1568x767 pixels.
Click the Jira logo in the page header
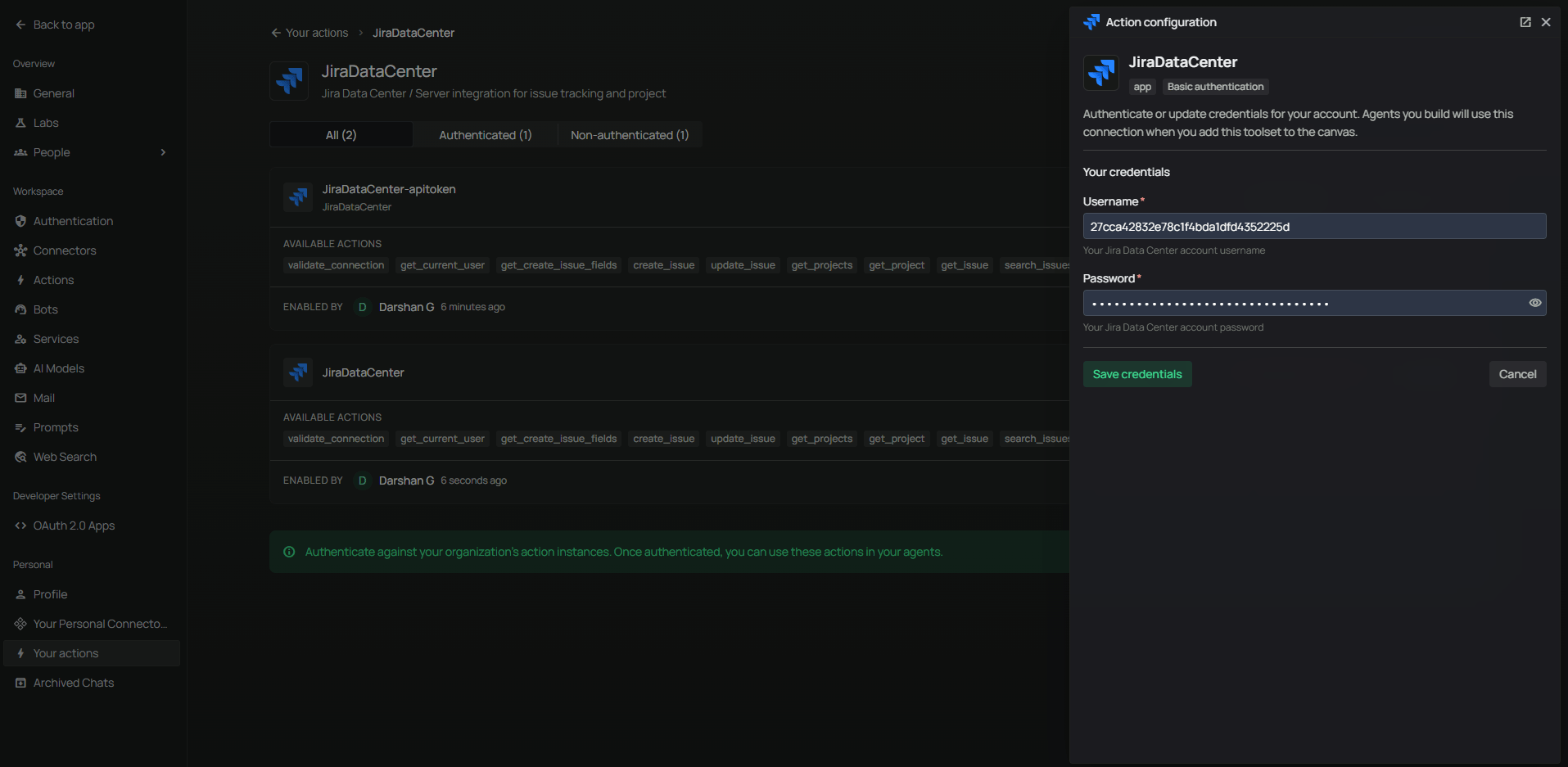click(289, 81)
